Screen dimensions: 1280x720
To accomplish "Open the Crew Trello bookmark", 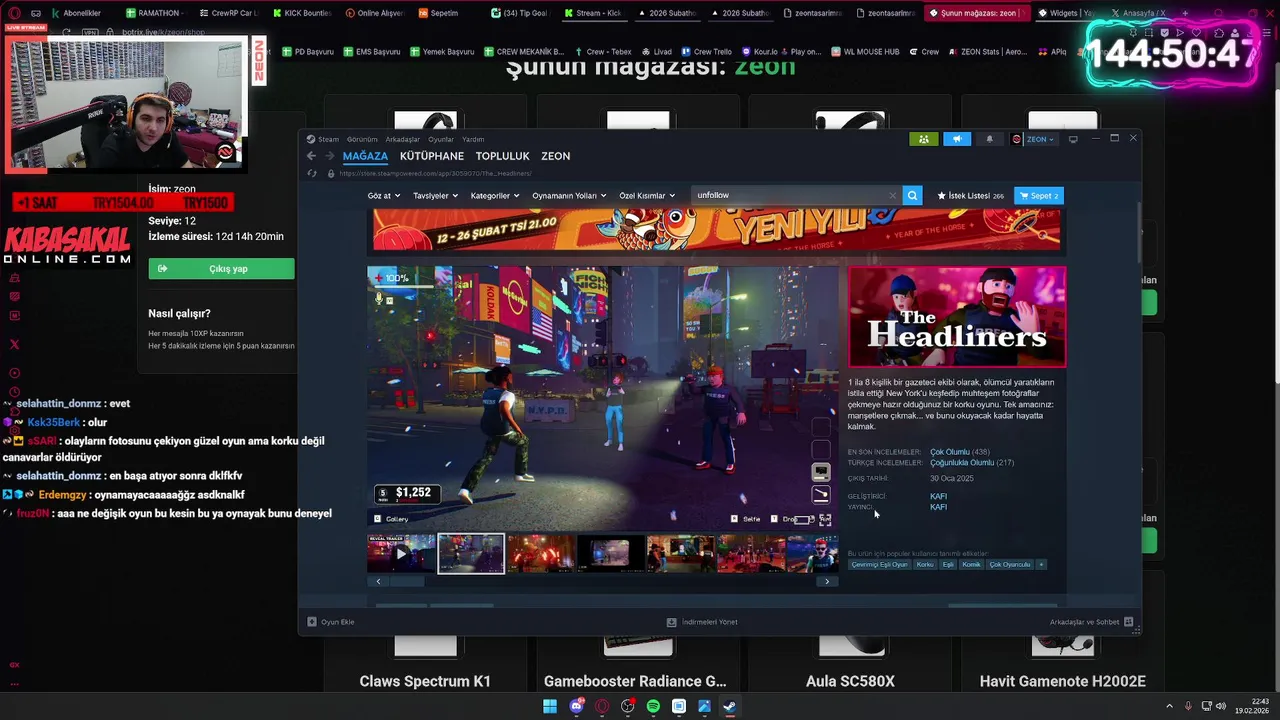I will (x=706, y=51).
